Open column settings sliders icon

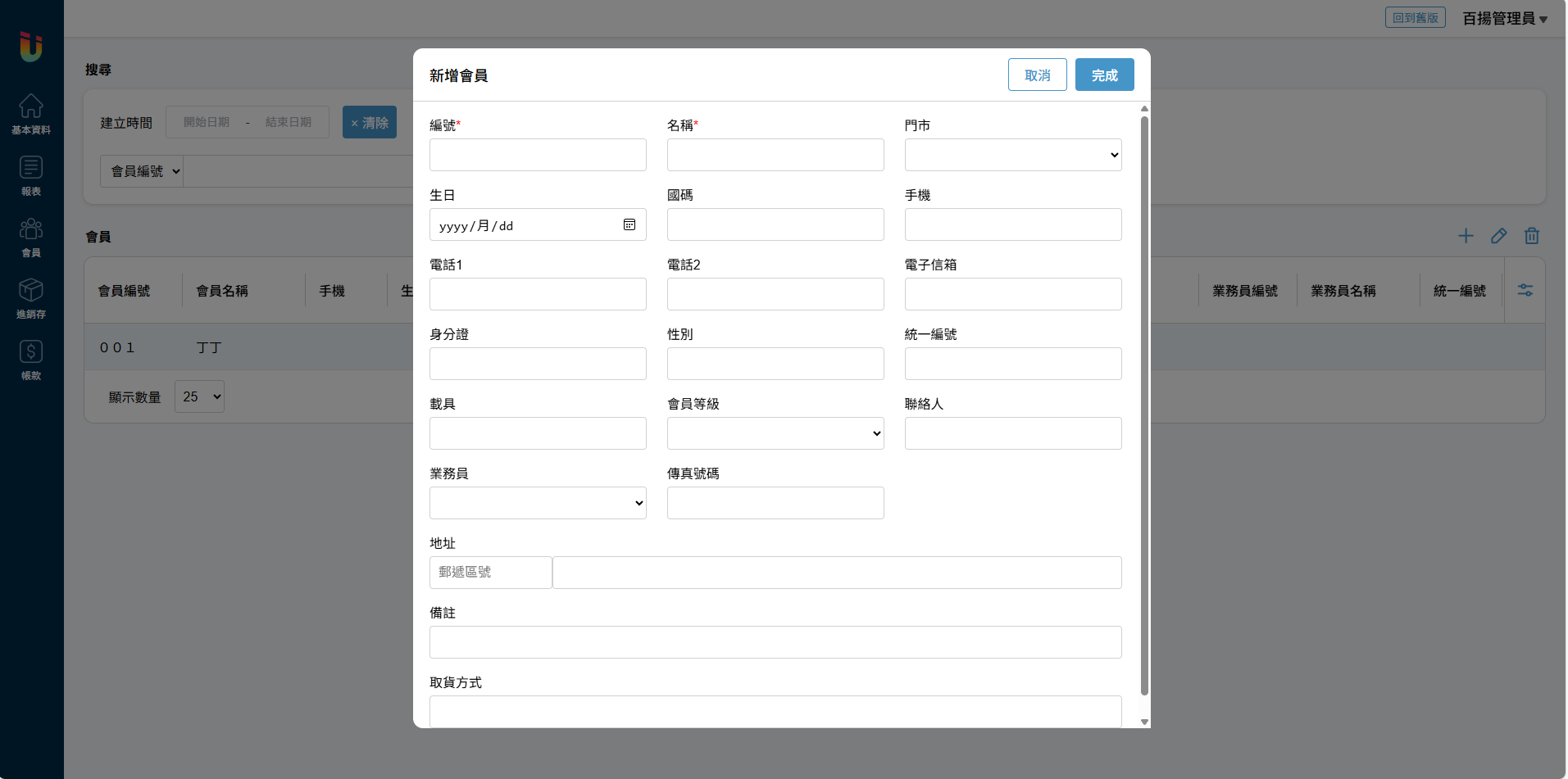tap(1525, 291)
